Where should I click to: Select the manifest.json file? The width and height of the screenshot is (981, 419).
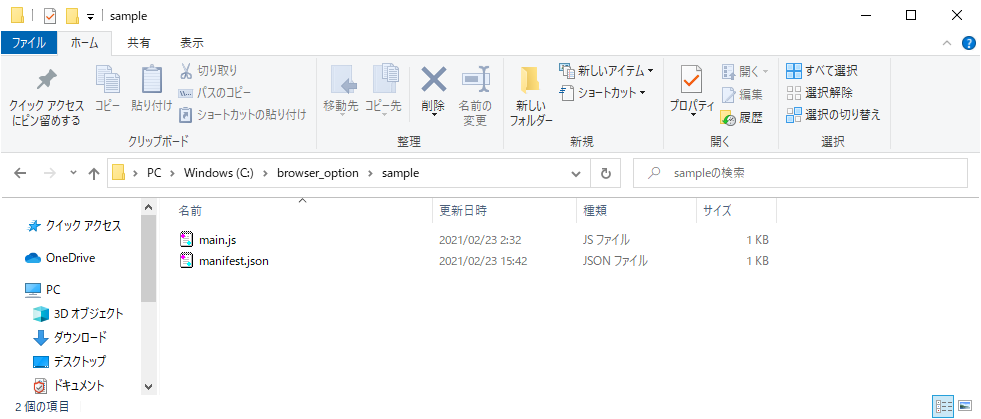(233, 261)
